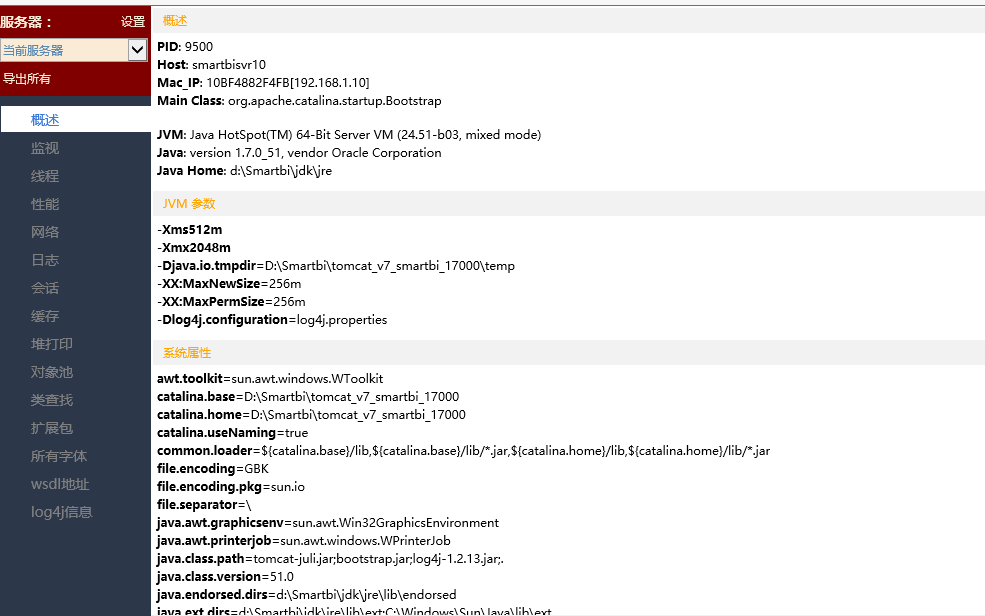Click the Java version 1.7.0_51 line

[x=299, y=153]
